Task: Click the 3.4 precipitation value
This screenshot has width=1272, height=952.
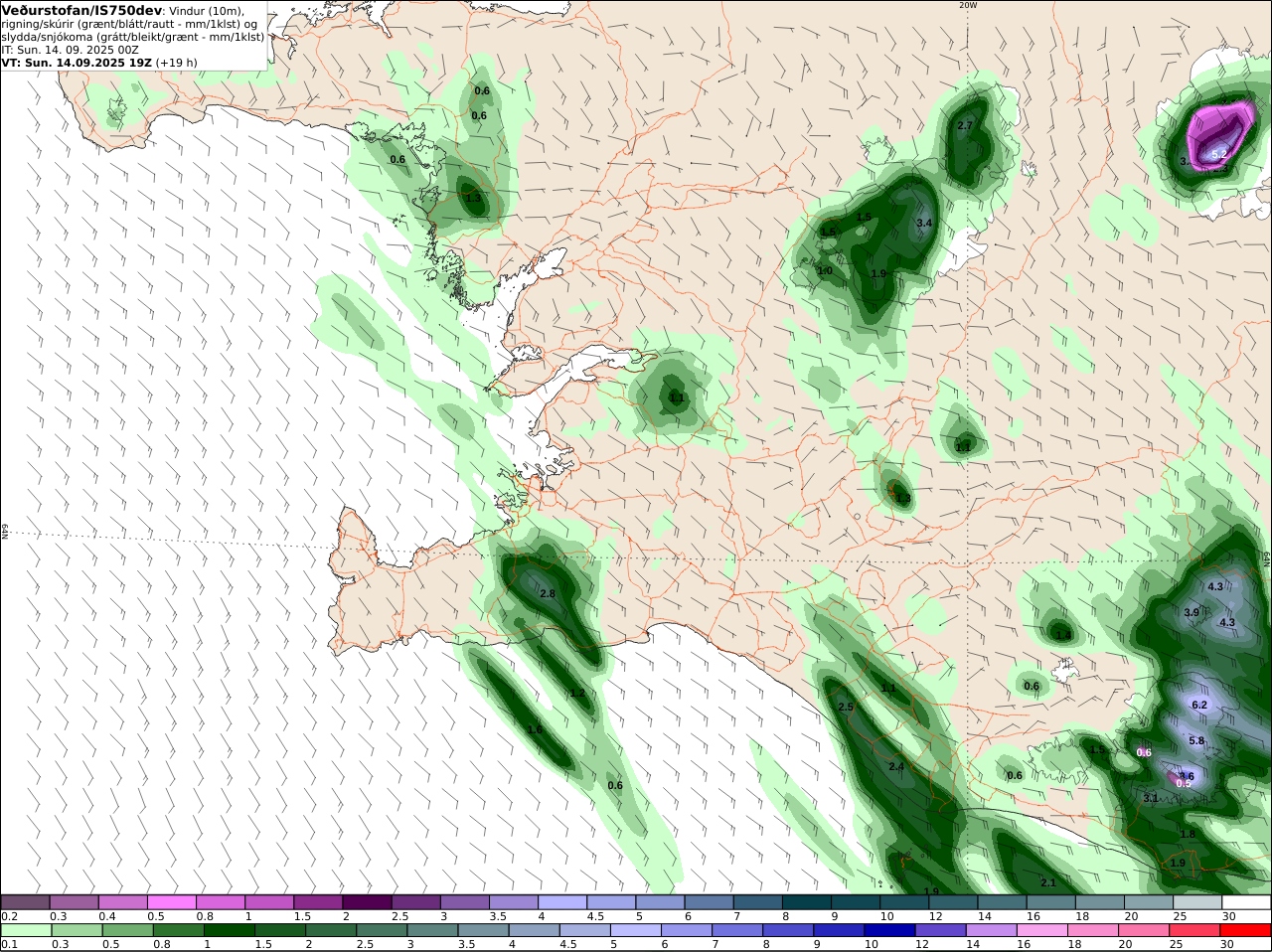Action: point(924,223)
